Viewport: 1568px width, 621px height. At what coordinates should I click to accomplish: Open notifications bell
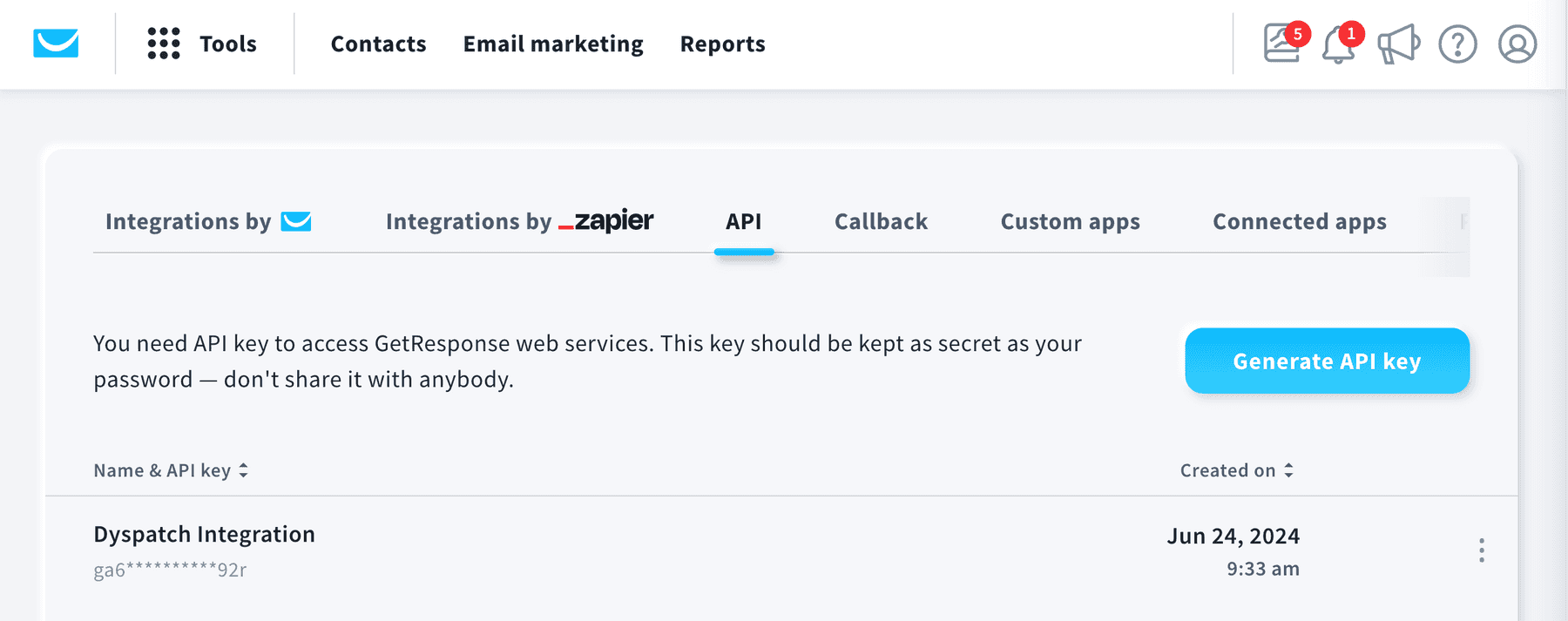point(1339,45)
